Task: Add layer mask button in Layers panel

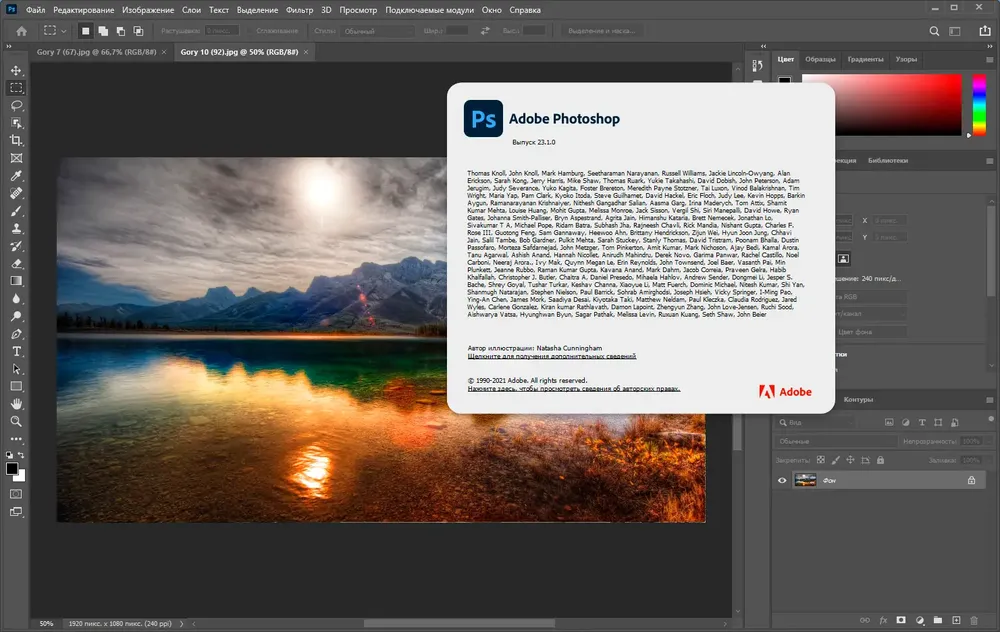Action: 901,620
